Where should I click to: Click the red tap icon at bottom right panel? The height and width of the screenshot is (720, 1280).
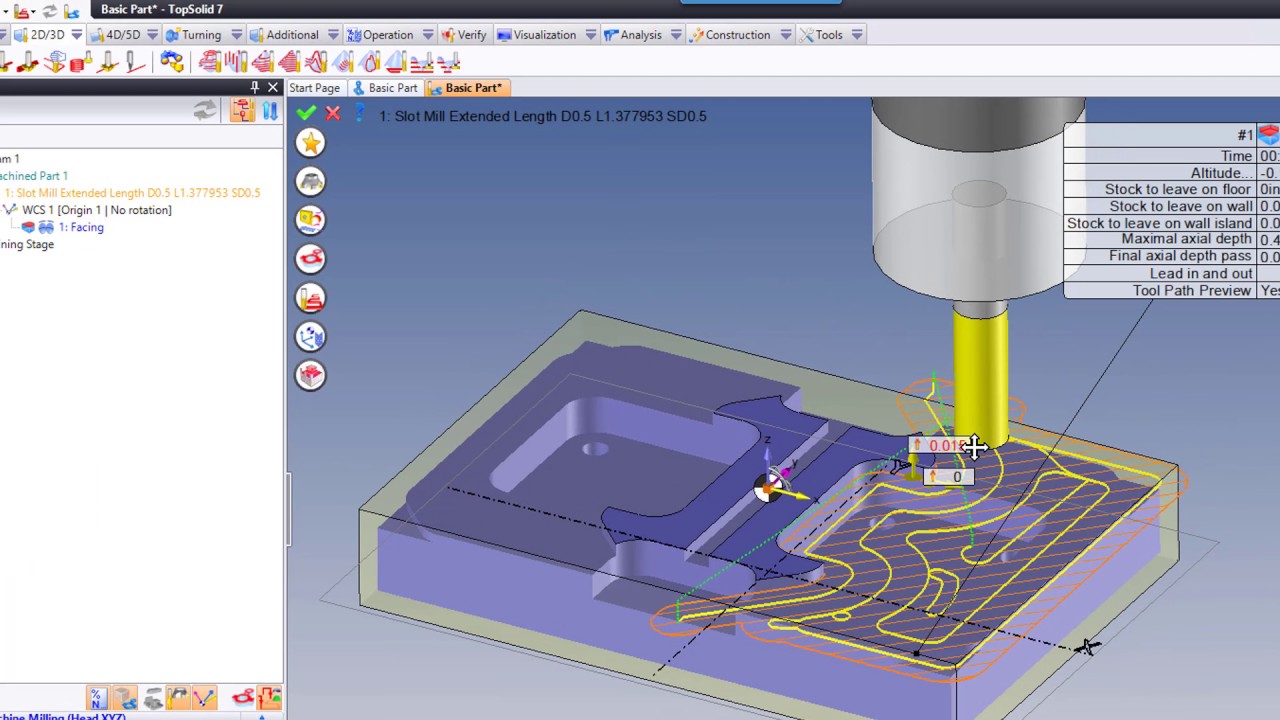(x=243, y=697)
